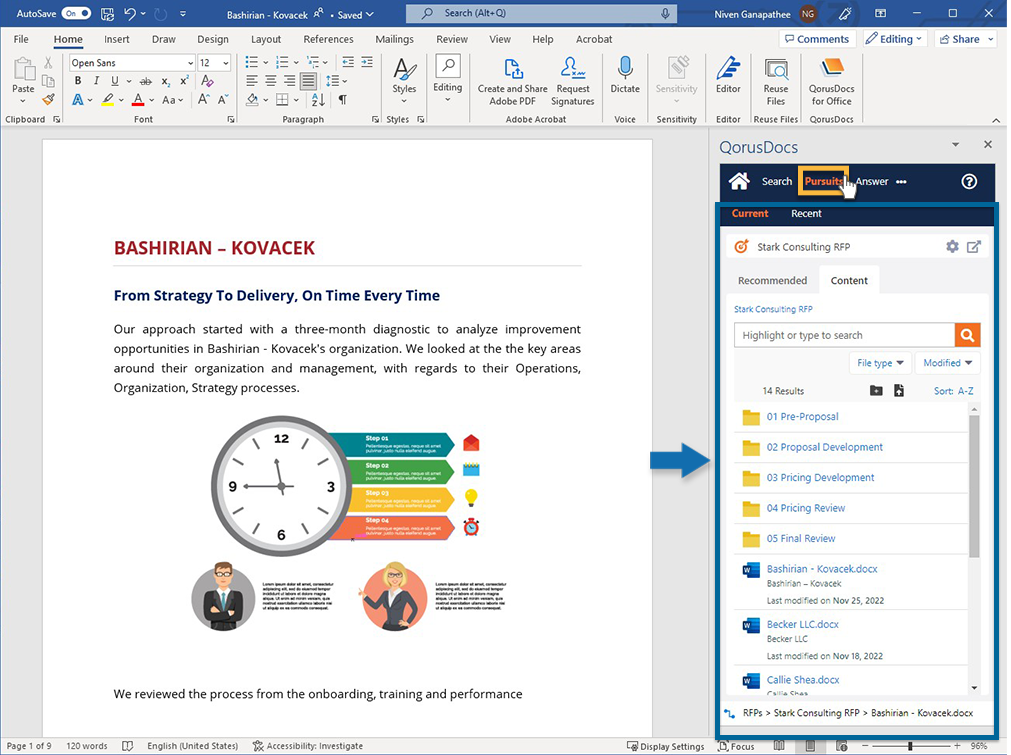Open Stark Consulting RFP settings gear
This screenshot has width=1011, height=755.
952,246
